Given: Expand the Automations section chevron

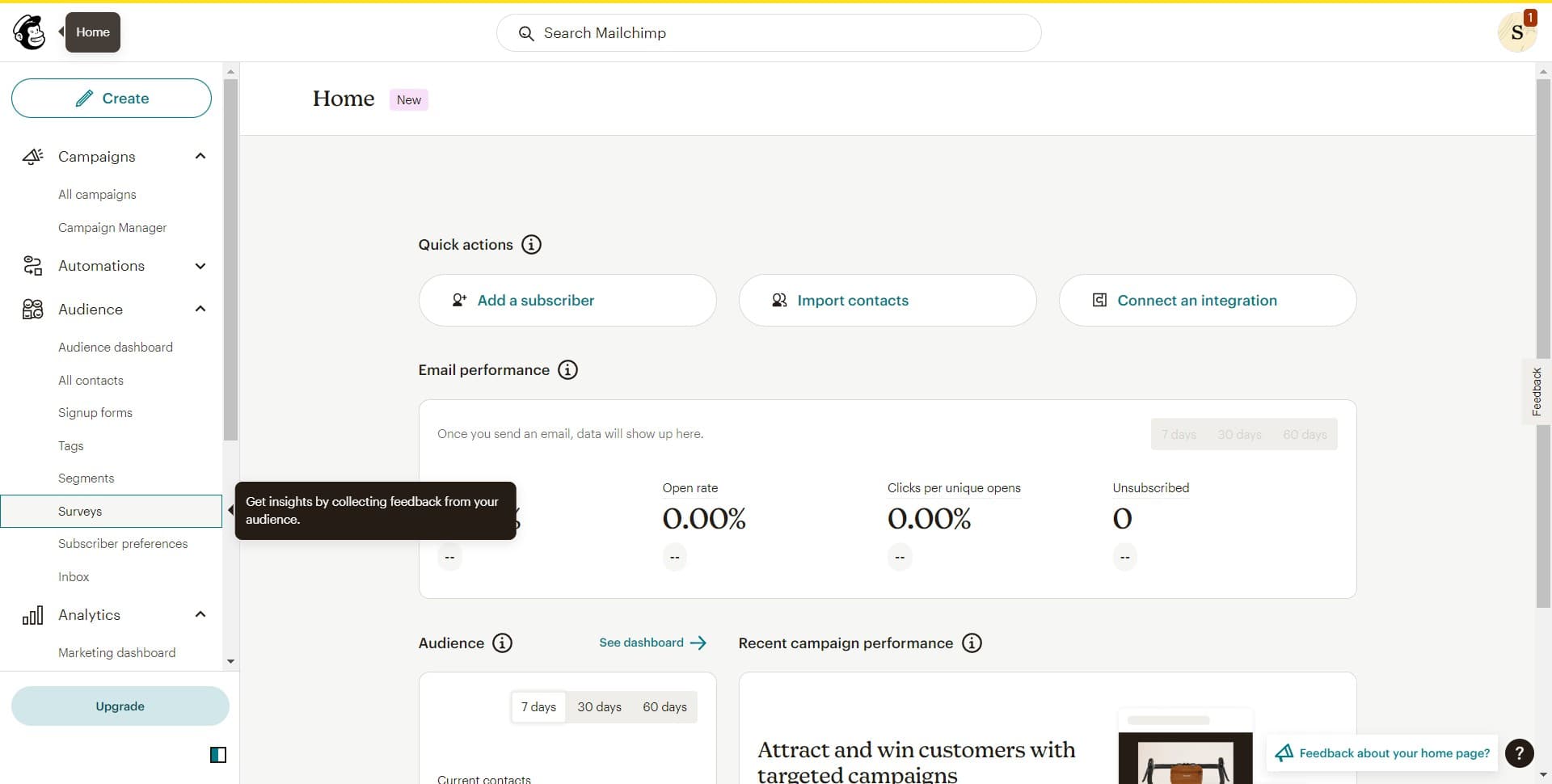Looking at the screenshot, I should tap(200, 266).
